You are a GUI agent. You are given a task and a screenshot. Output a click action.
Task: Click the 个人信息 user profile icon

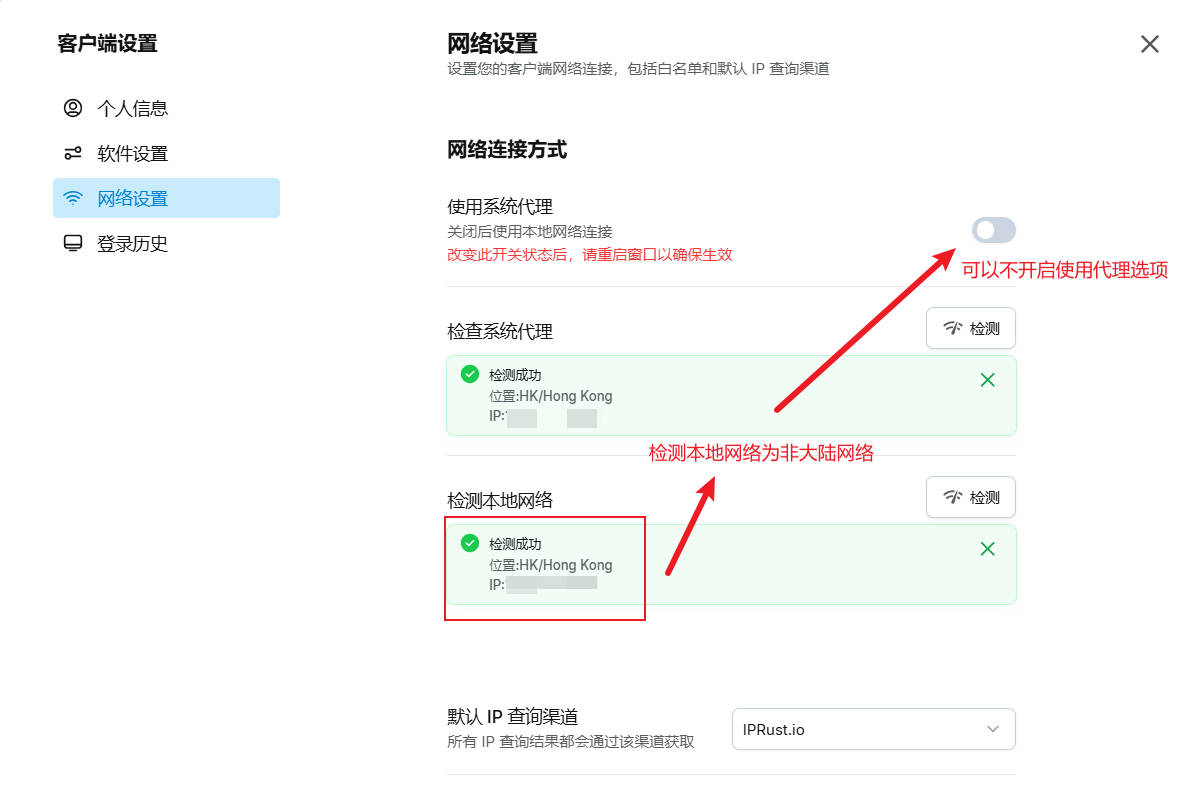(x=73, y=108)
